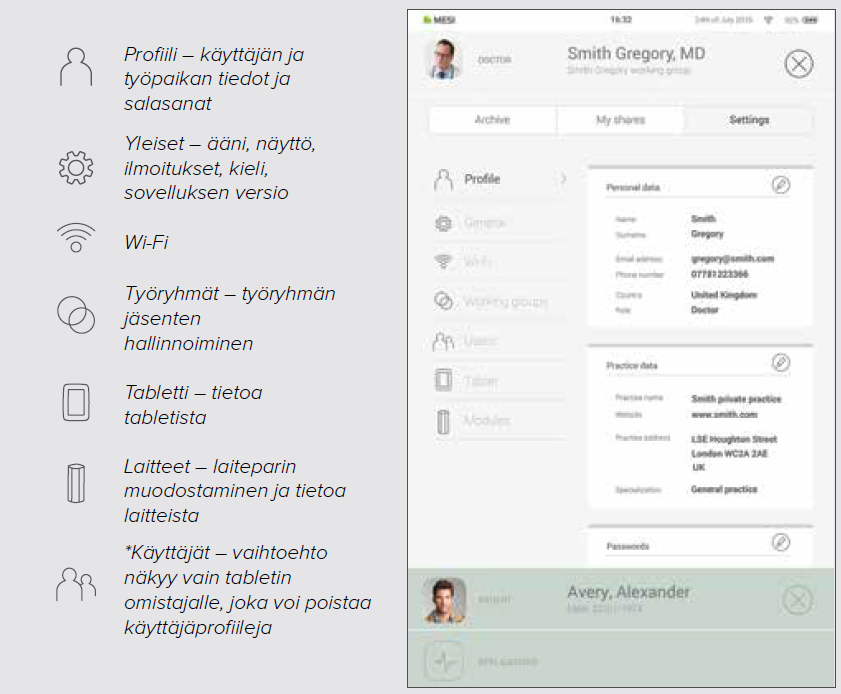Click the Wi-Fi legend text
This screenshot has width=841, height=694.
click(146, 242)
